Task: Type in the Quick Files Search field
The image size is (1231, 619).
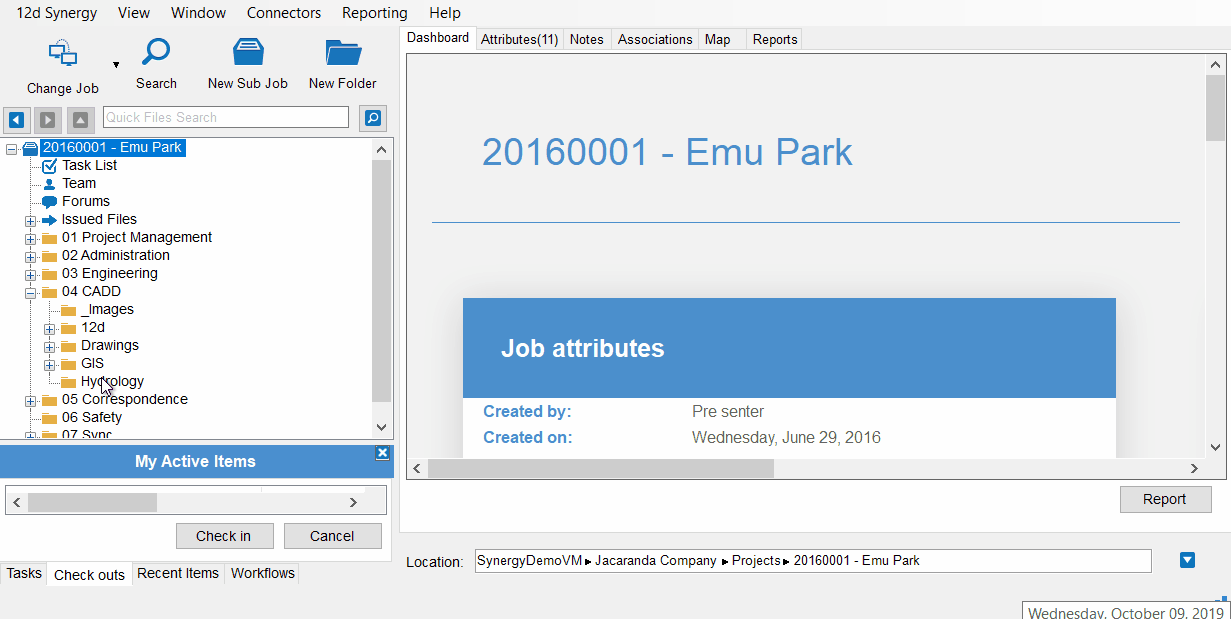Action: [225, 118]
